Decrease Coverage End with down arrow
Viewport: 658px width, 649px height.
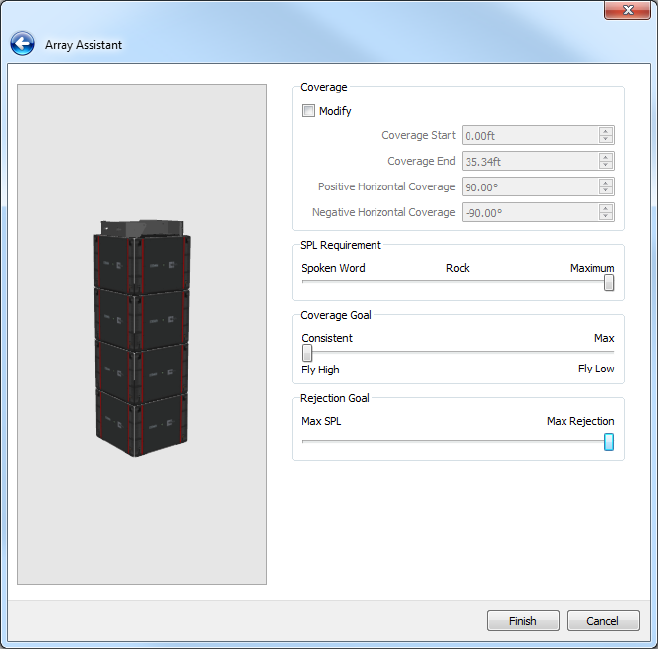tap(606, 165)
